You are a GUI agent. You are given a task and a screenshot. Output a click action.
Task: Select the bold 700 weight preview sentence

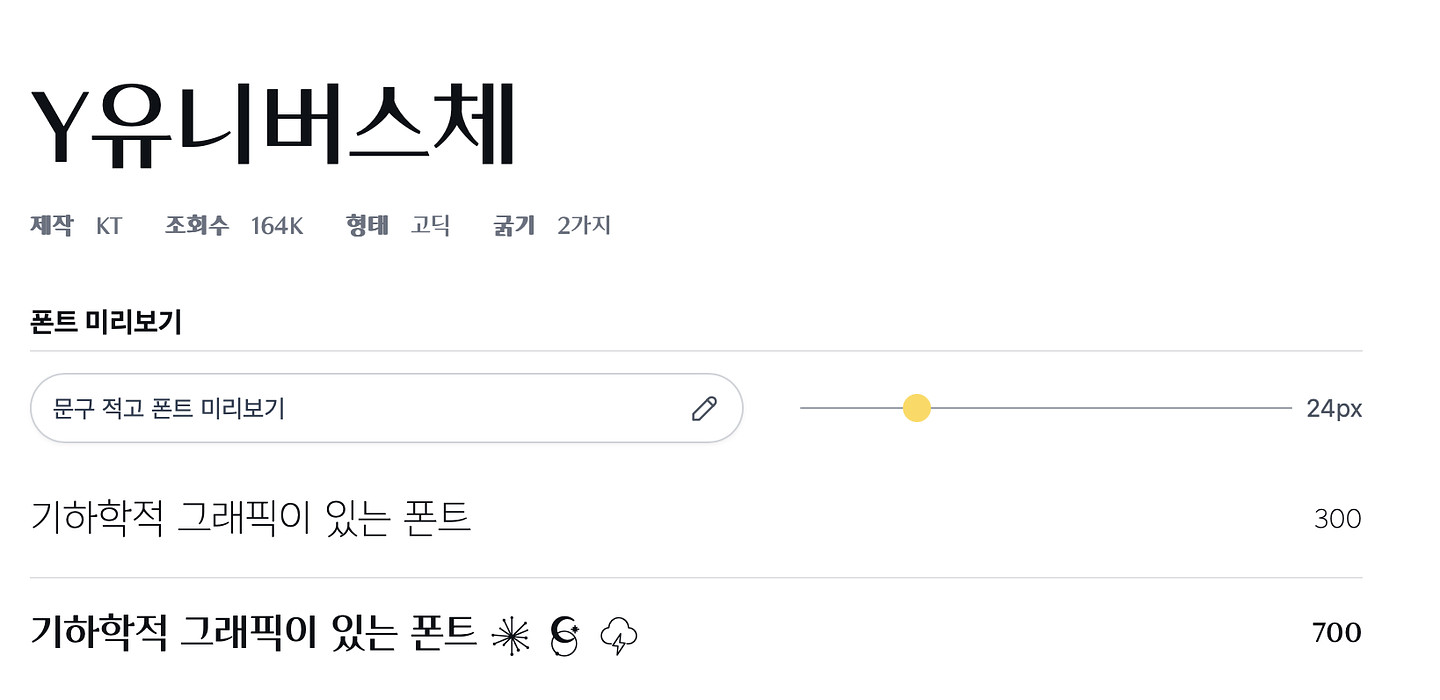click(x=254, y=633)
